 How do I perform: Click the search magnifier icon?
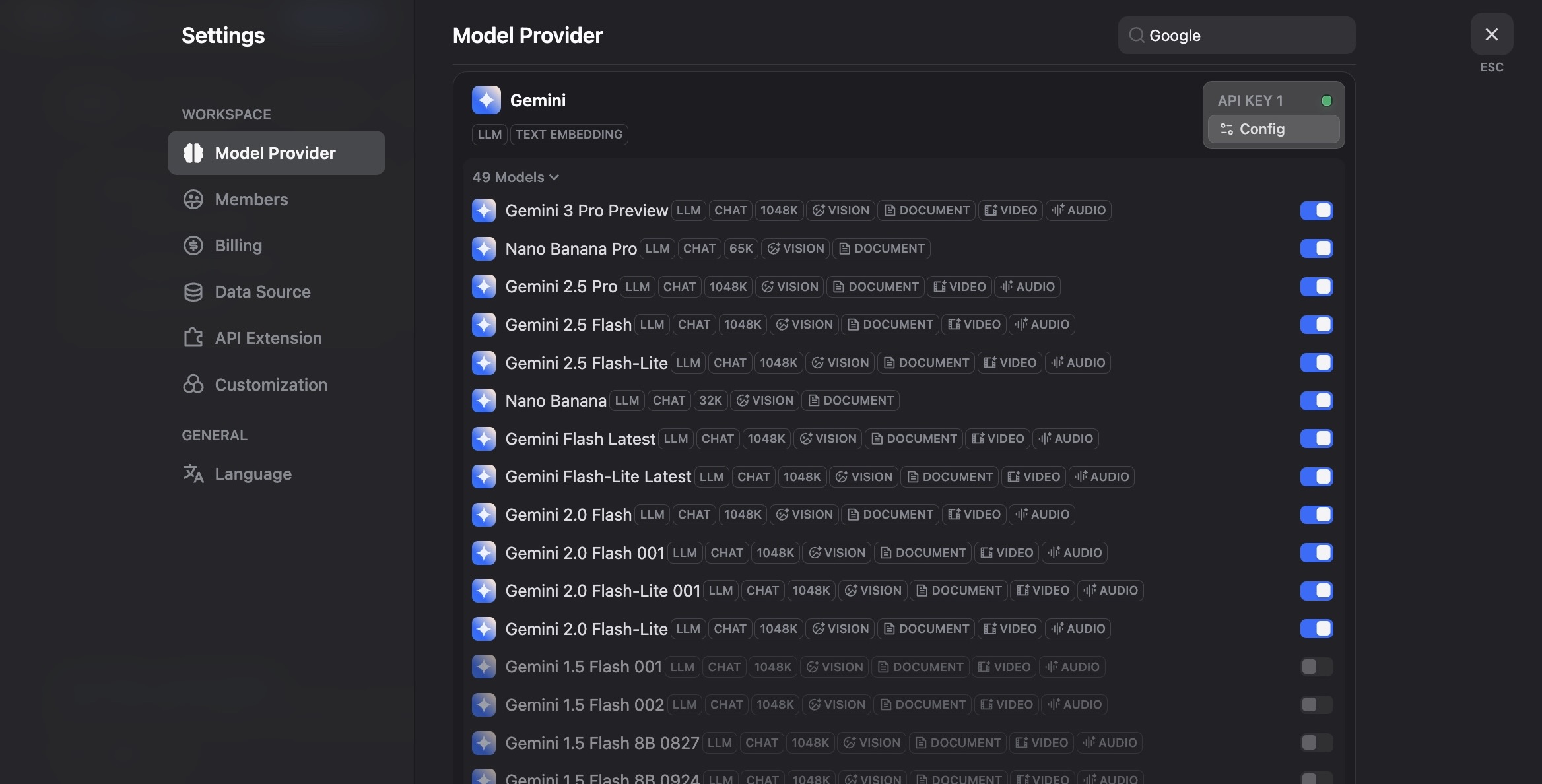(1136, 35)
